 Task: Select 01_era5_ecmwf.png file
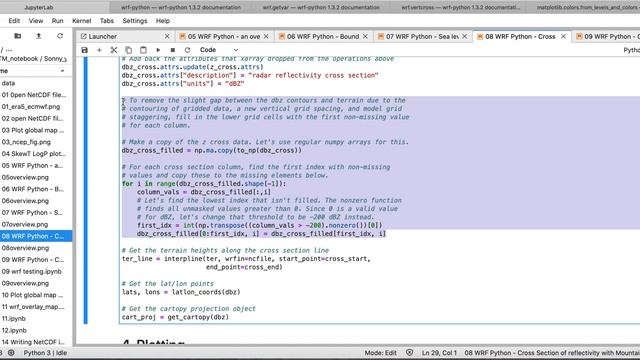tap(36, 107)
